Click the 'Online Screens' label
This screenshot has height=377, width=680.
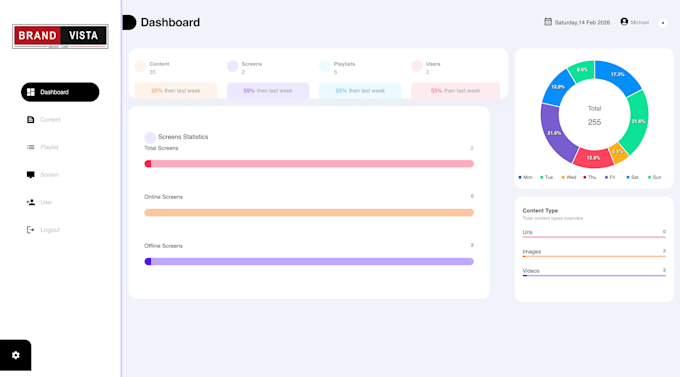163,197
